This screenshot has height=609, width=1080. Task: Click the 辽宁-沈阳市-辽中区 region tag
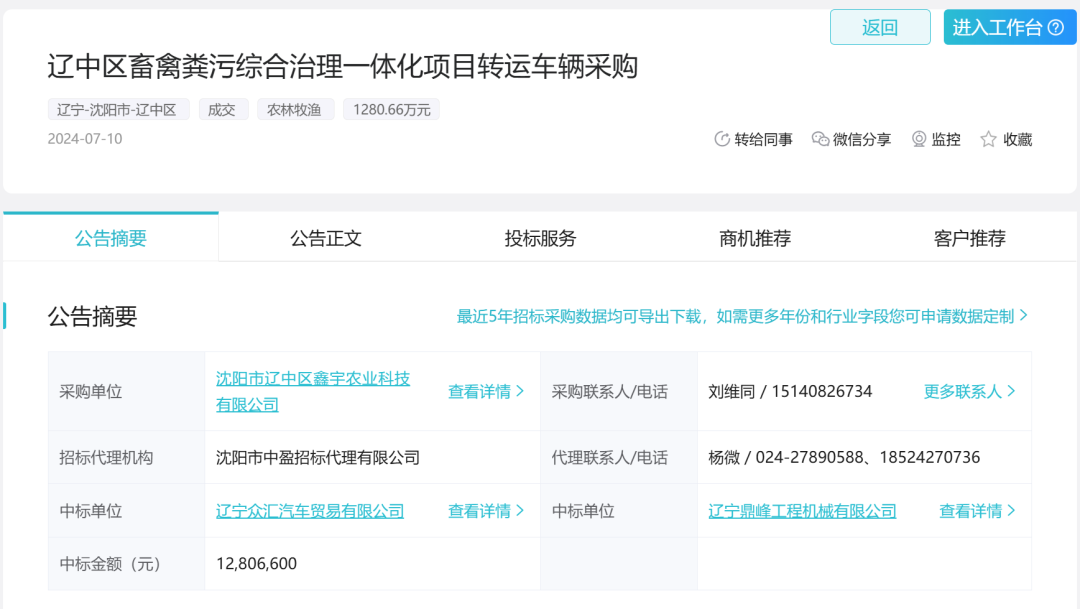pos(118,110)
